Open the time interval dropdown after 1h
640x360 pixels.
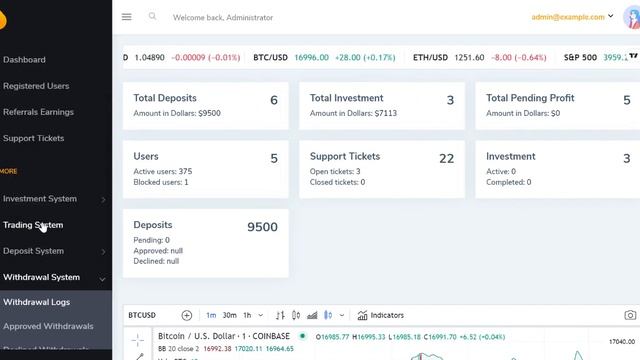click(260, 315)
